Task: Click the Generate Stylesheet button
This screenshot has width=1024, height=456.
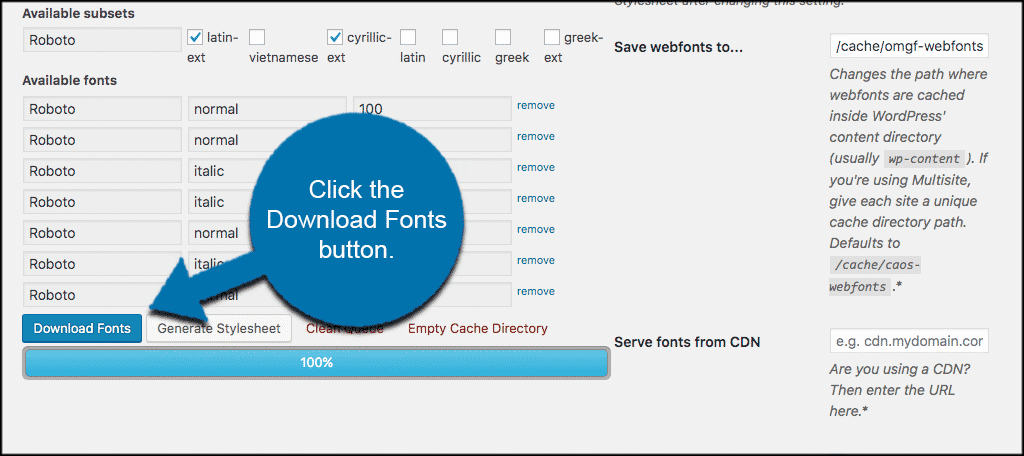Action: [x=219, y=328]
